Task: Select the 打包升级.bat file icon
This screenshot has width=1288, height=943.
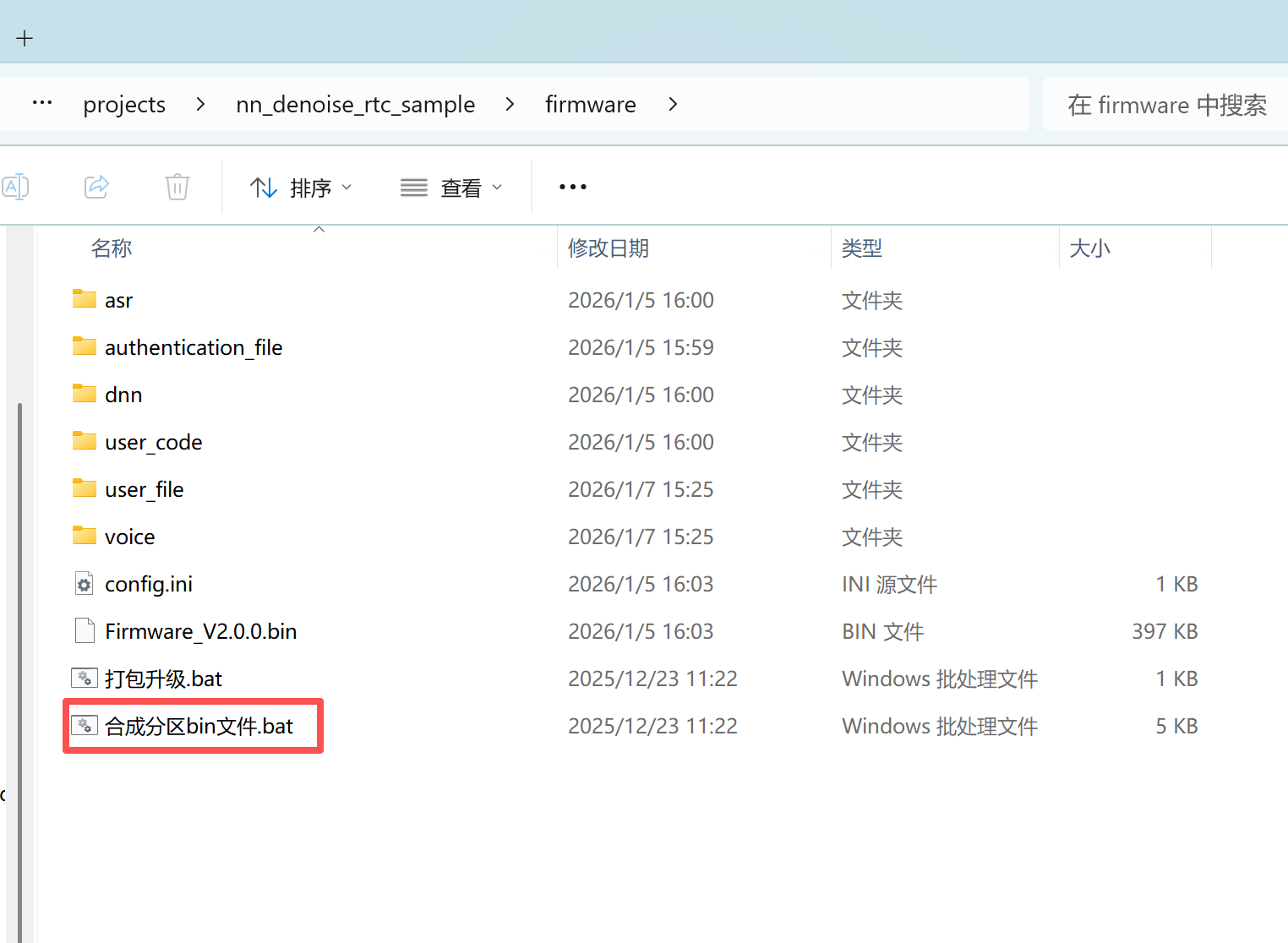Action: 85,679
